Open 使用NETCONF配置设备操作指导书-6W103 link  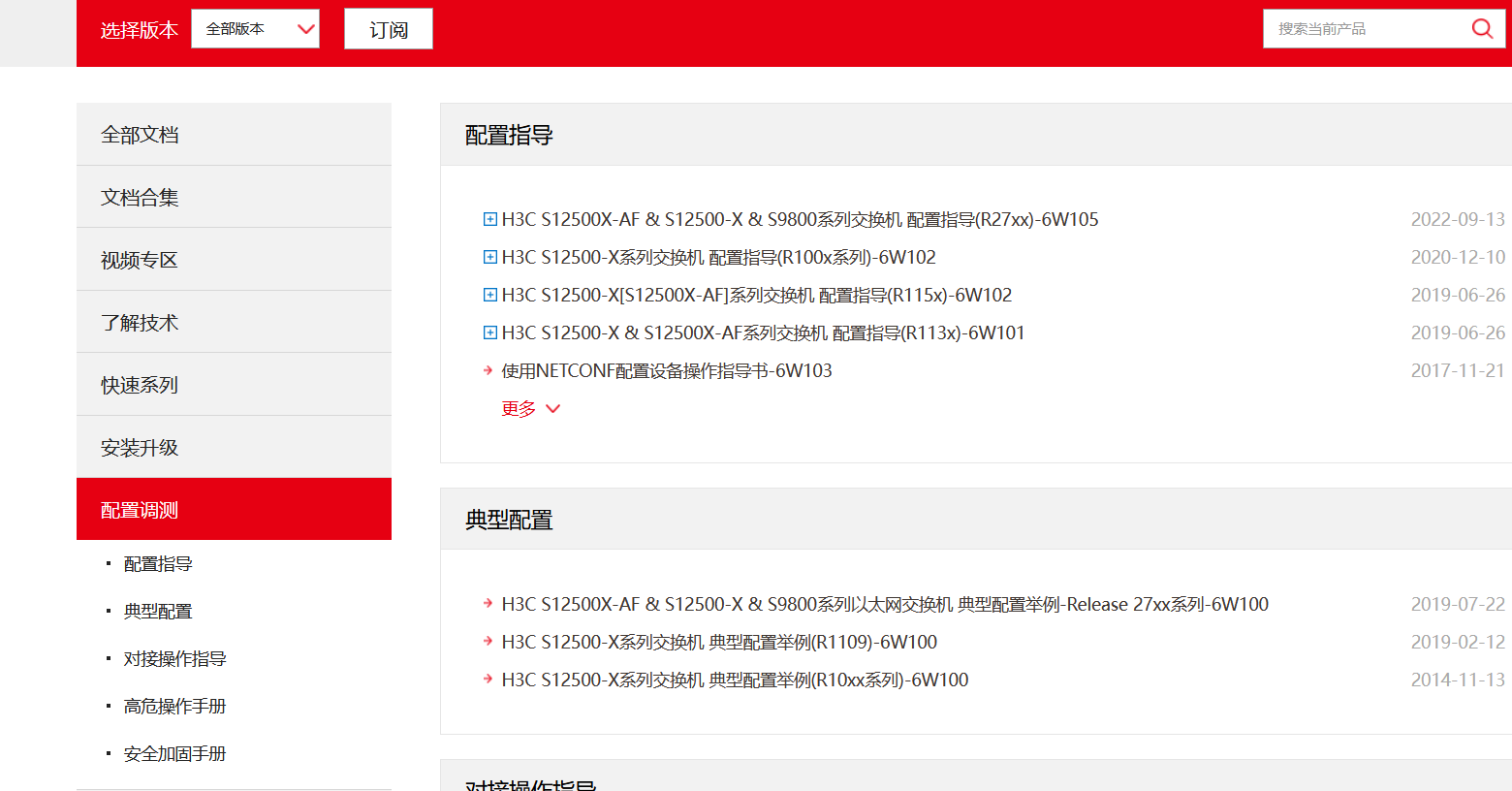click(x=667, y=371)
